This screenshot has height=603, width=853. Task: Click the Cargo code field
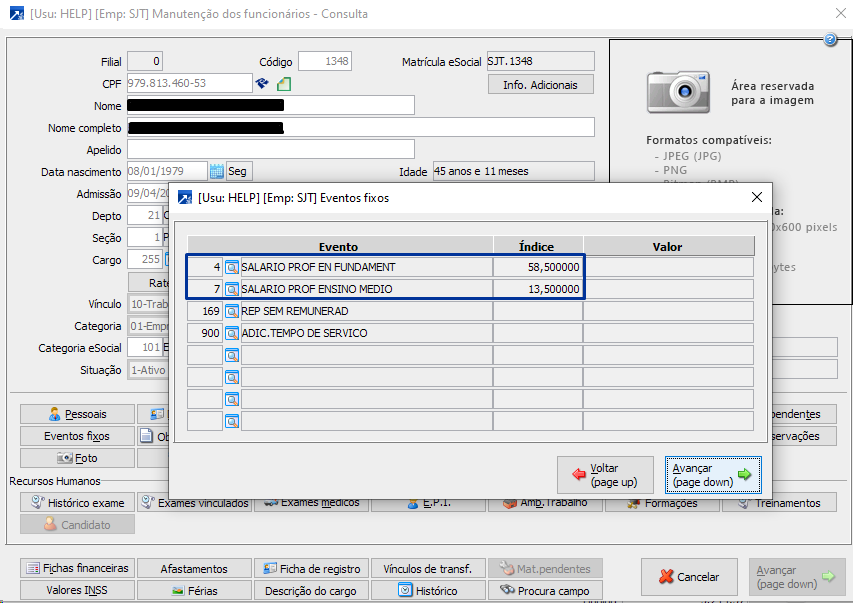pyautogui.click(x=145, y=259)
